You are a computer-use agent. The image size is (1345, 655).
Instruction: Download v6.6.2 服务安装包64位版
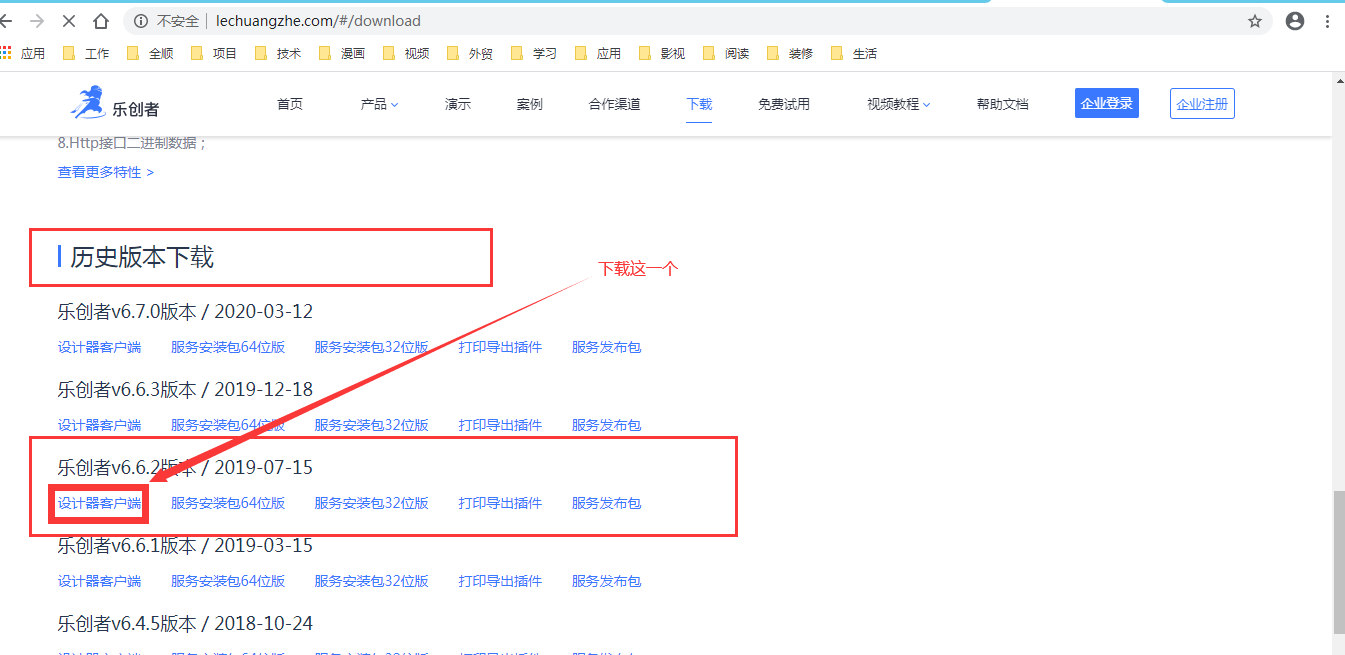(x=228, y=503)
